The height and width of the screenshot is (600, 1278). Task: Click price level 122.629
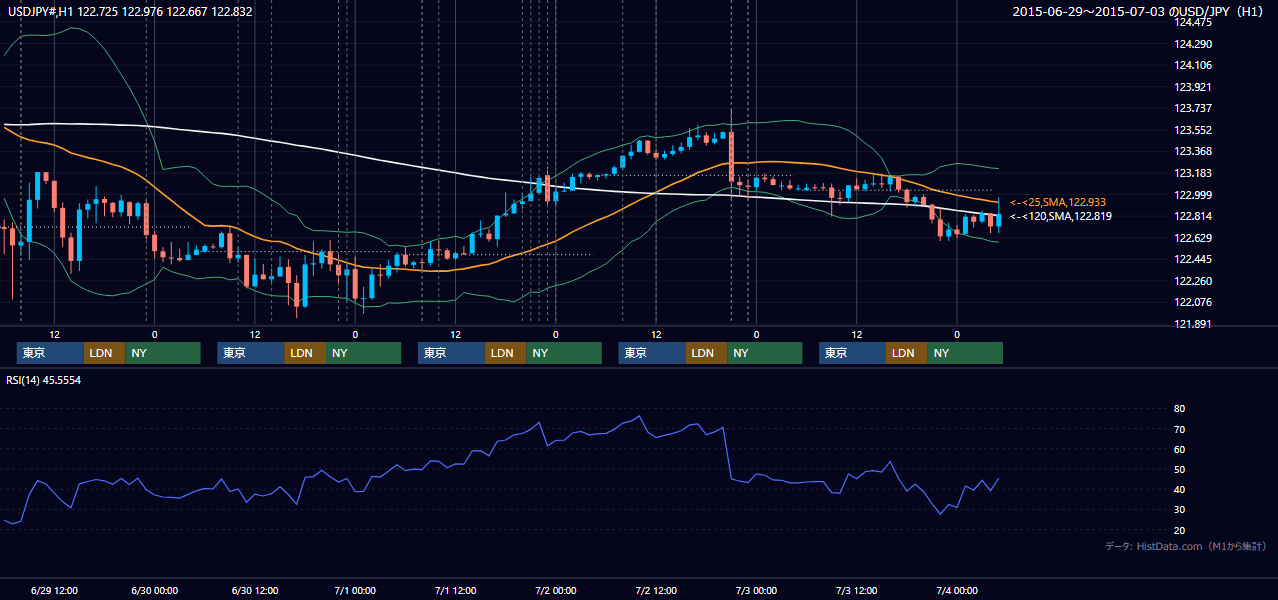click(1195, 238)
